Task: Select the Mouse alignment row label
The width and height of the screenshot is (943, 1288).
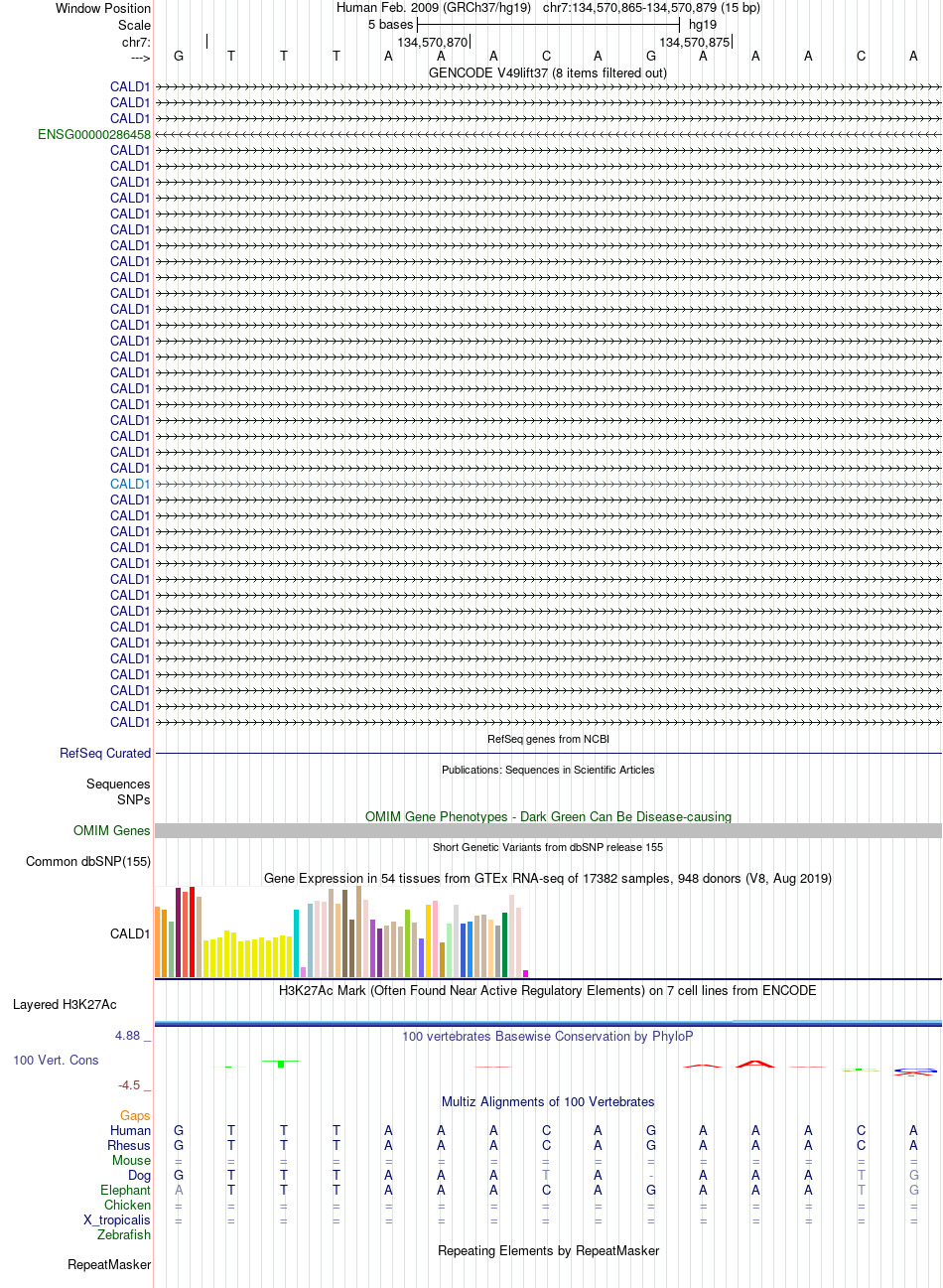Action: point(132,1161)
